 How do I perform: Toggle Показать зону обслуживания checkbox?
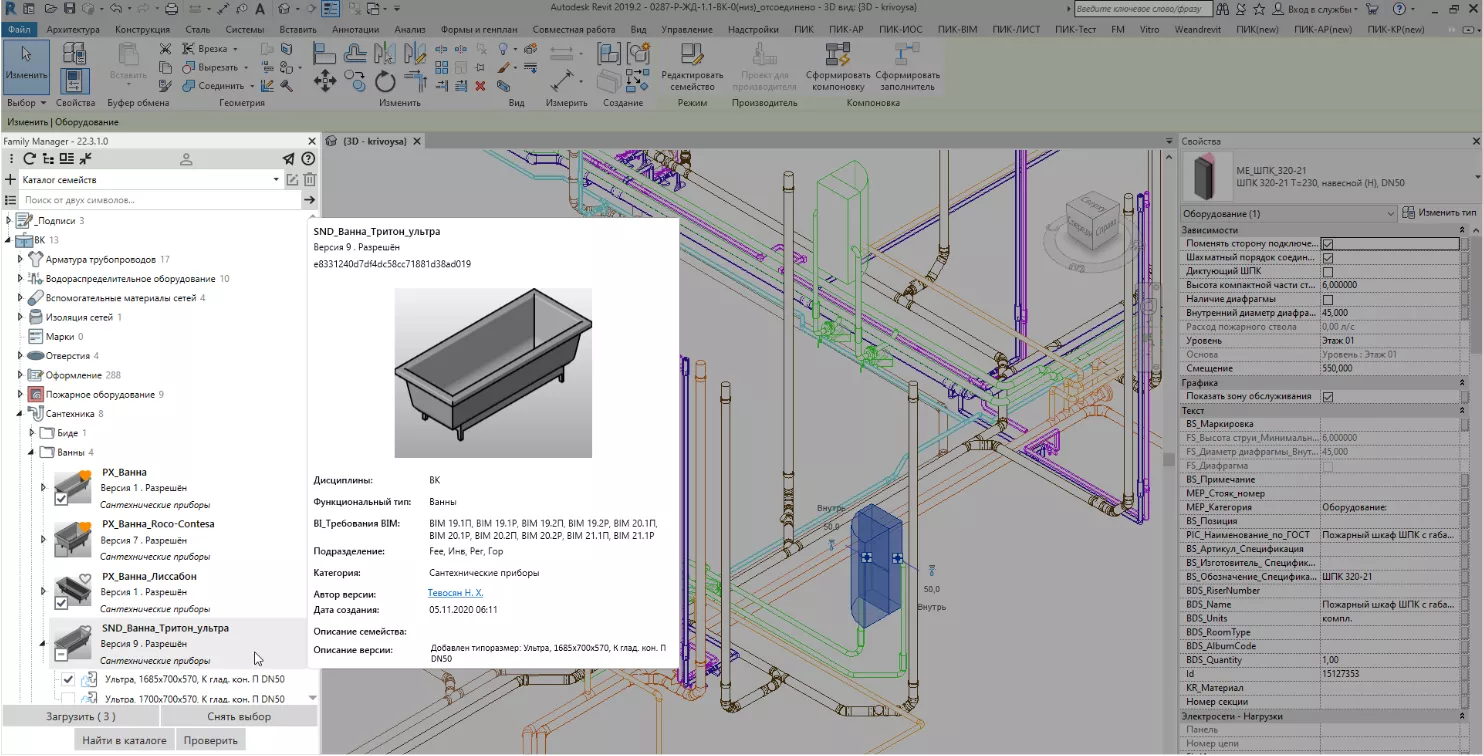pyautogui.click(x=1327, y=397)
